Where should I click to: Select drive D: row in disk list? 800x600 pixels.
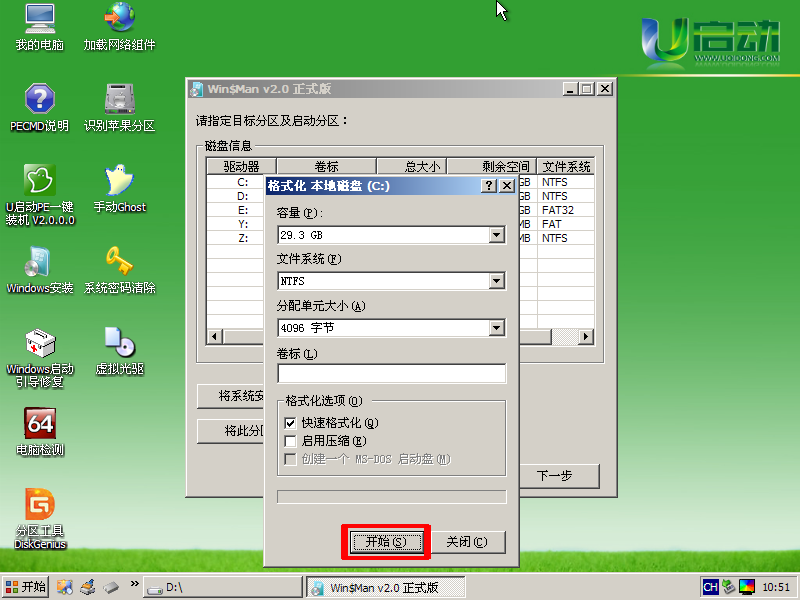[401, 196]
